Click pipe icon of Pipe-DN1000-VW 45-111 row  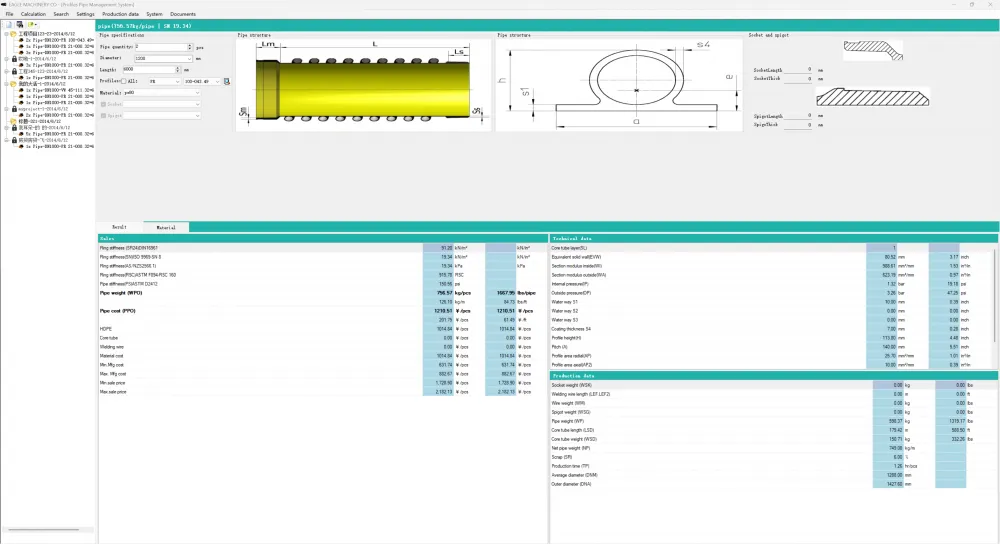[x=21, y=90]
